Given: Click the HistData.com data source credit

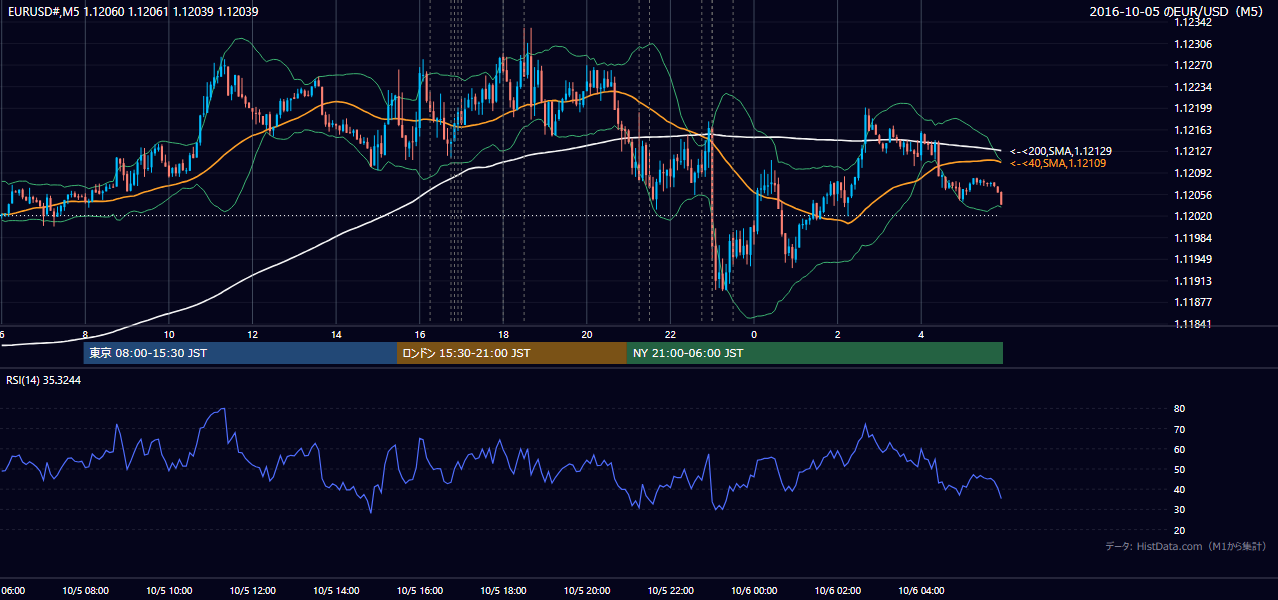Looking at the screenshot, I should [x=1185, y=546].
